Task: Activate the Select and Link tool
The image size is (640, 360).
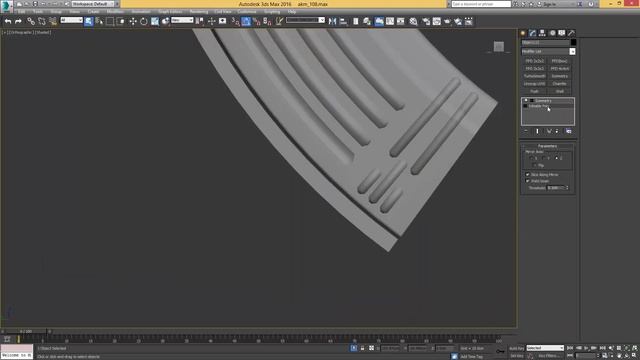Action: click(31, 21)
